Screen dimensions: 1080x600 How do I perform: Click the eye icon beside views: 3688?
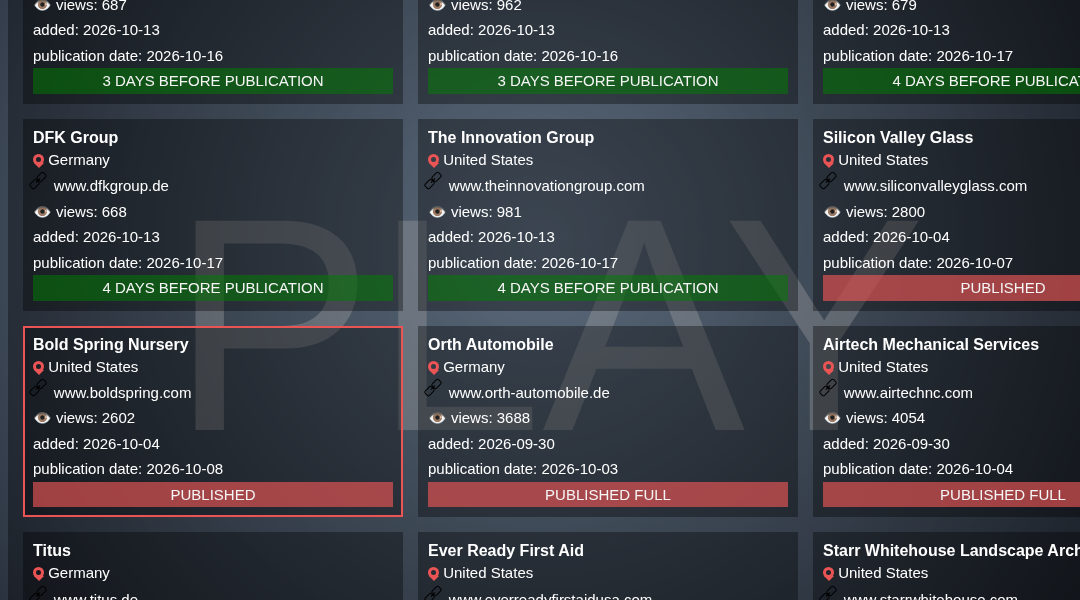[x=437, y=417]
